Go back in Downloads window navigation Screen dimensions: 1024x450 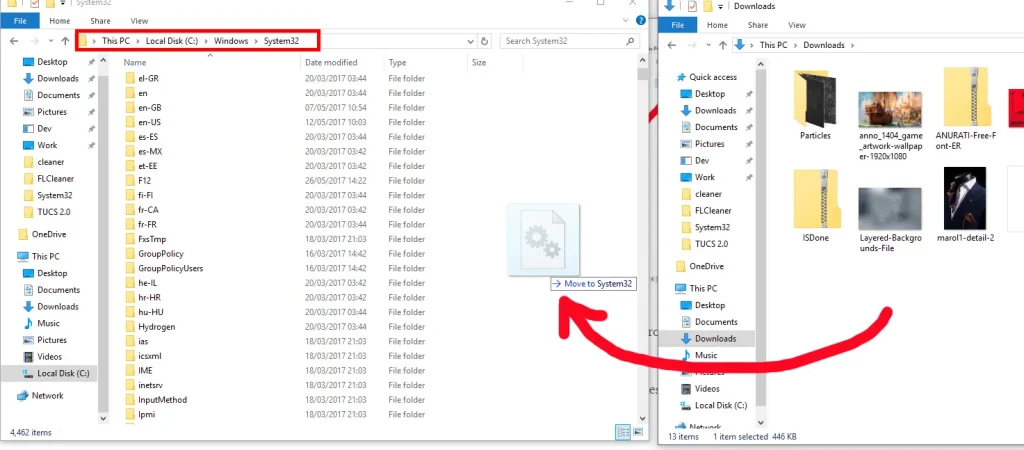[x=671, y=45]
